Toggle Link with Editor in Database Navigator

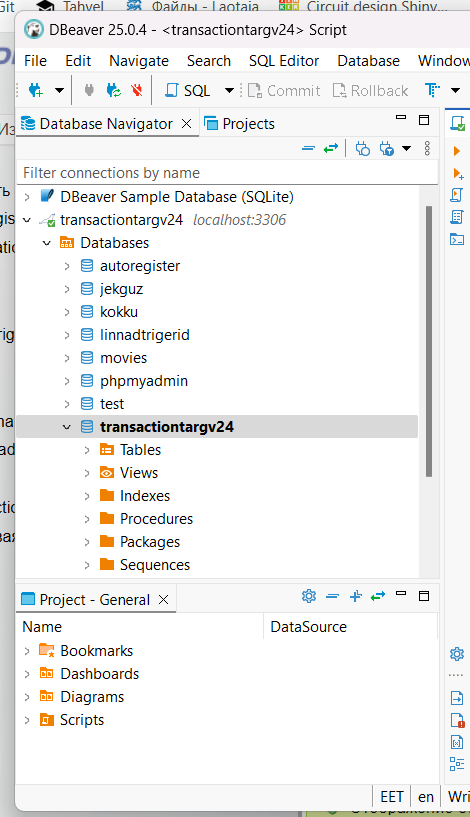[x=331, y=148]
